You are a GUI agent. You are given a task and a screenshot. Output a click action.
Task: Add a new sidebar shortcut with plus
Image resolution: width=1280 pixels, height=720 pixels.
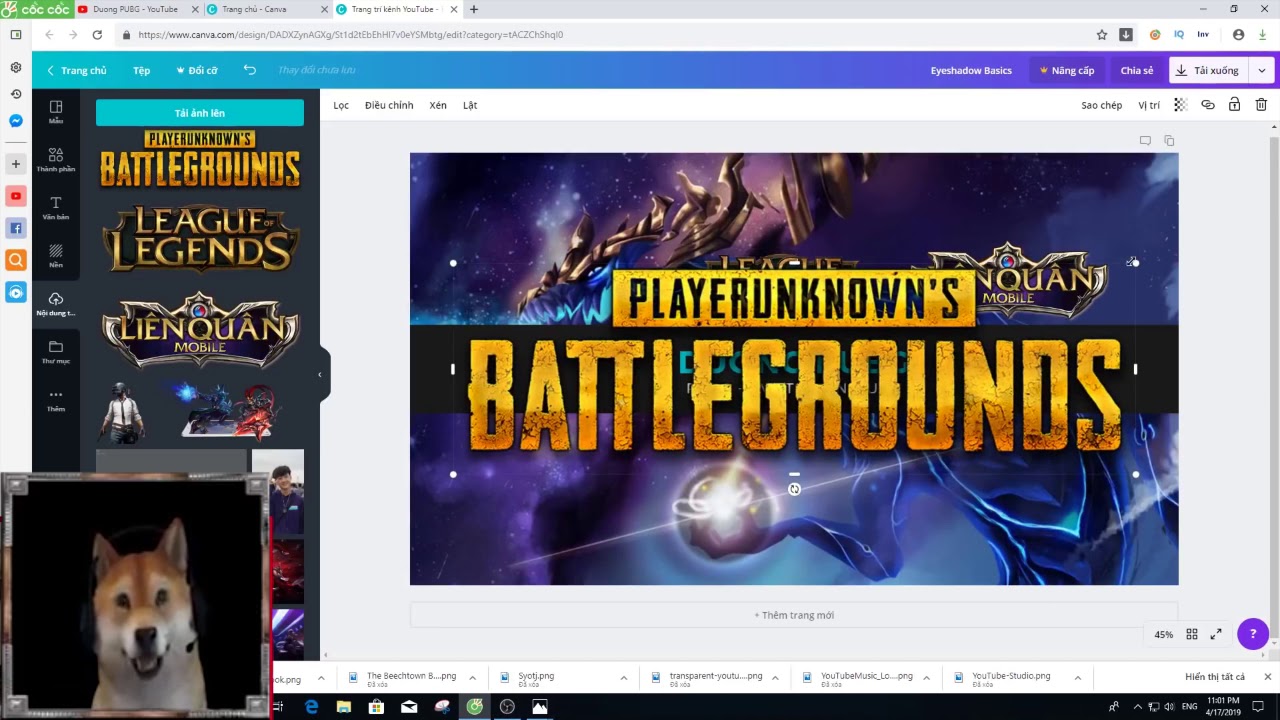pos(16,163)
